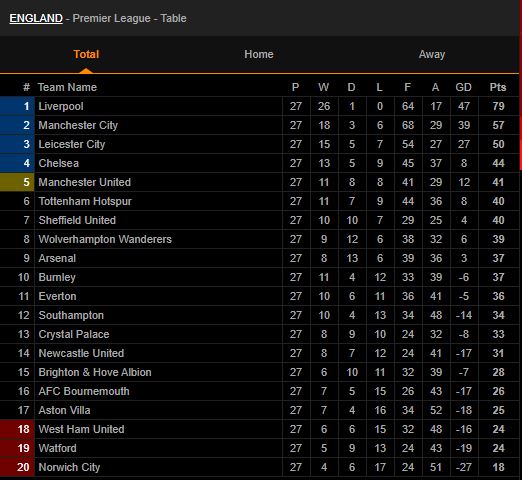Click position 5 yellow rank badge
The width and height of the screenshot is (522, 480).
click(17, 182)
